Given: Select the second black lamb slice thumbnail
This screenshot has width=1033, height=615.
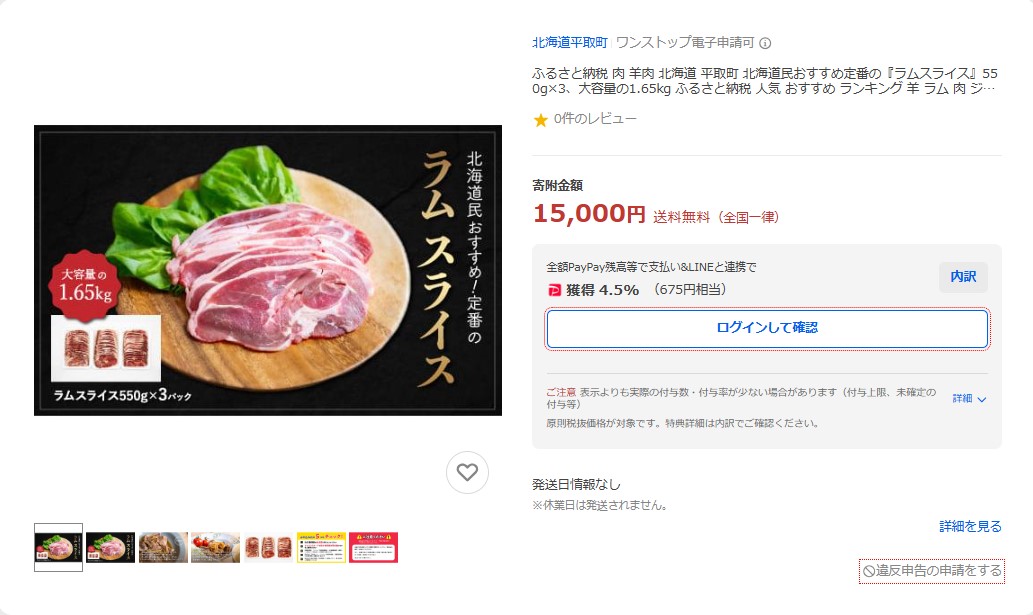Looking at the screenshot, I should (111, 547).
